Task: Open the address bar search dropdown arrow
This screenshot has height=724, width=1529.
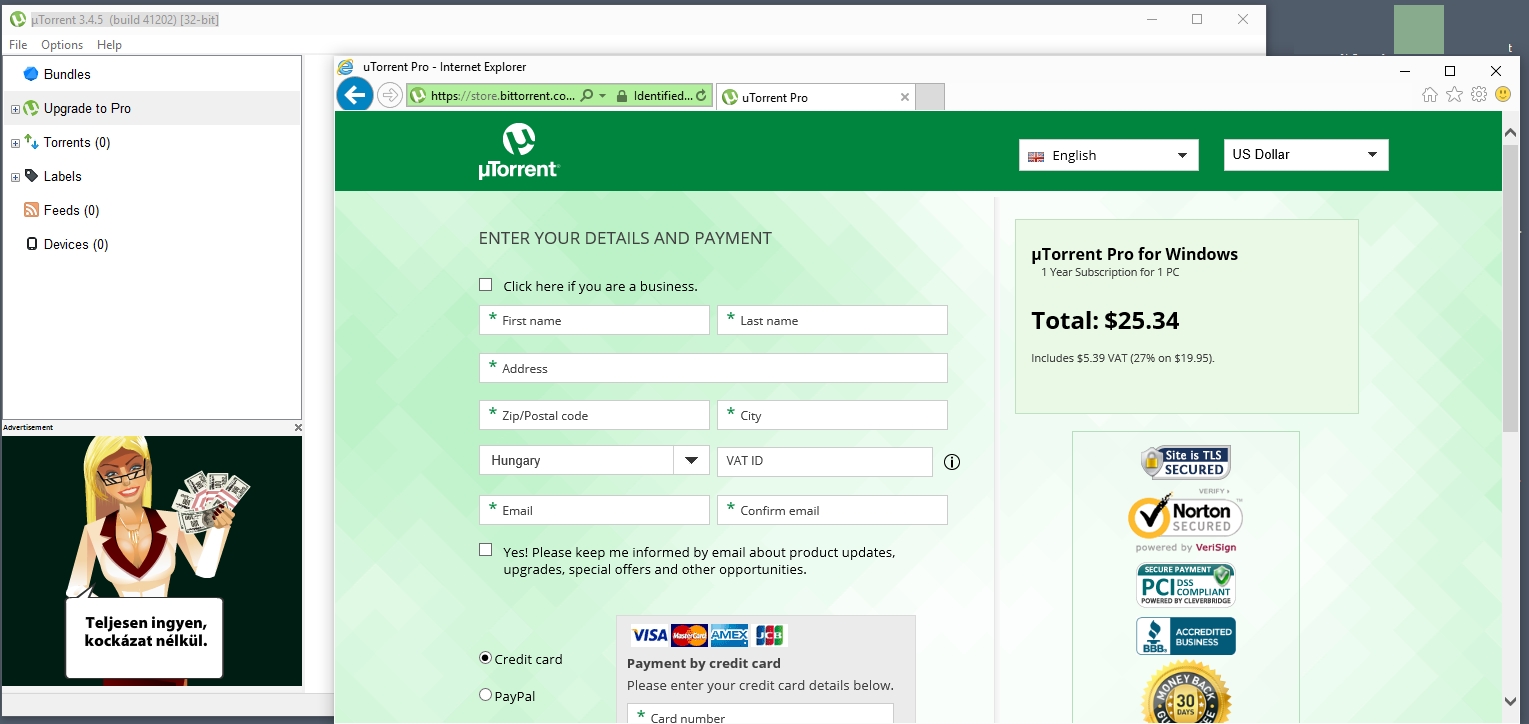Action: [x=603, y=96]
